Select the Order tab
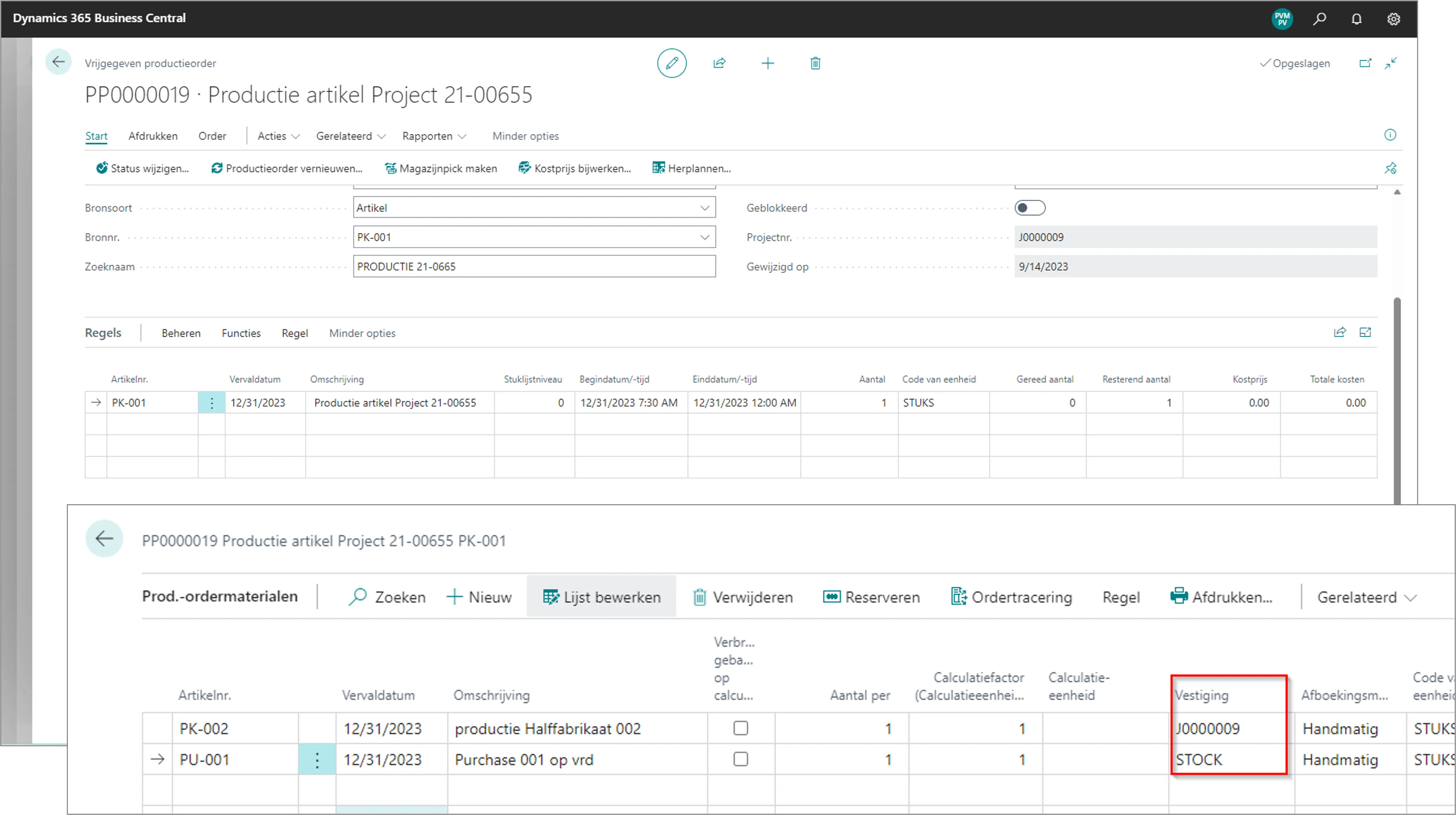Image resolution: width=1456 pixels, height=815 pixels. pos(212,136)
